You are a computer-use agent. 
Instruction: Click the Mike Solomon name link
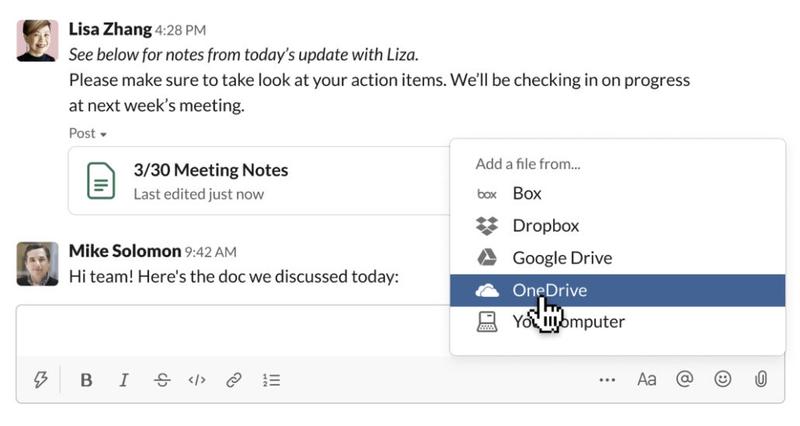[125, 251]
